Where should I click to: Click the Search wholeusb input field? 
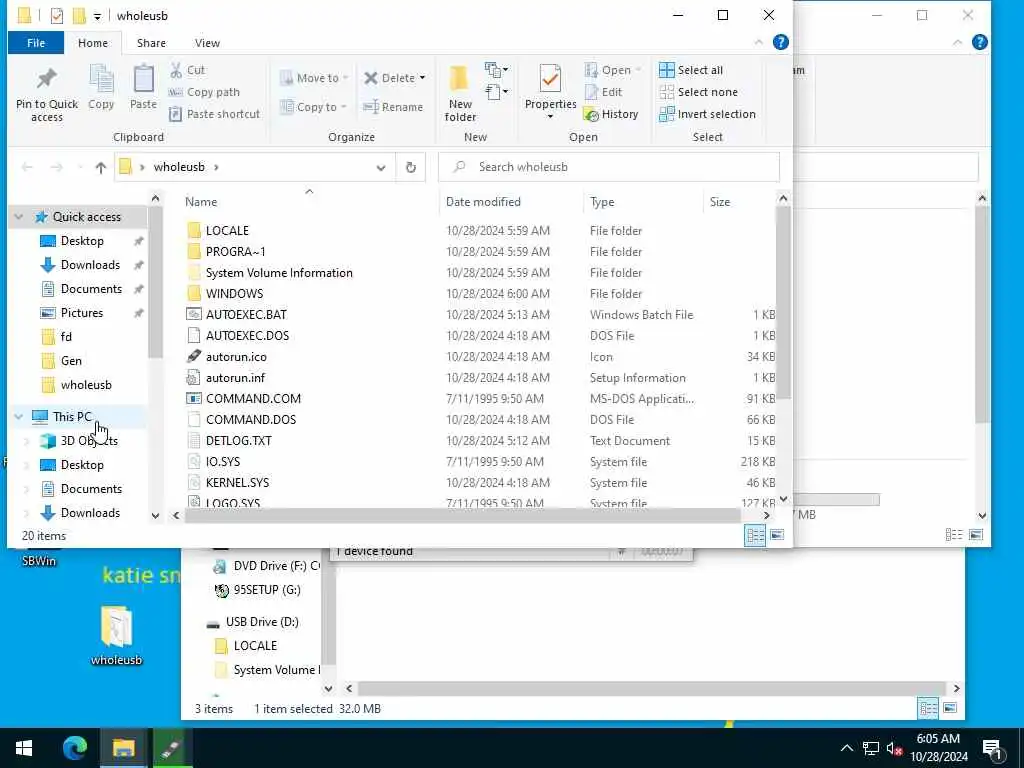point(609,167)
